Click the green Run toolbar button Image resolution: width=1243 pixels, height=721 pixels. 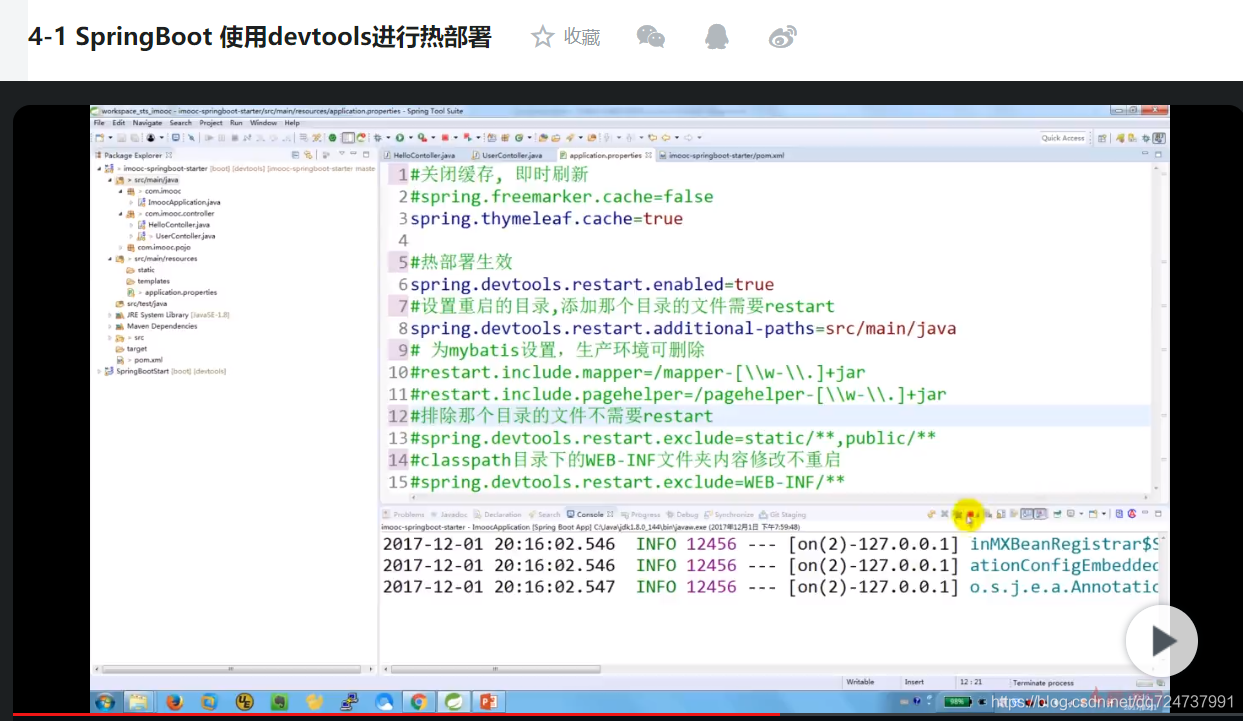(398, 138)
